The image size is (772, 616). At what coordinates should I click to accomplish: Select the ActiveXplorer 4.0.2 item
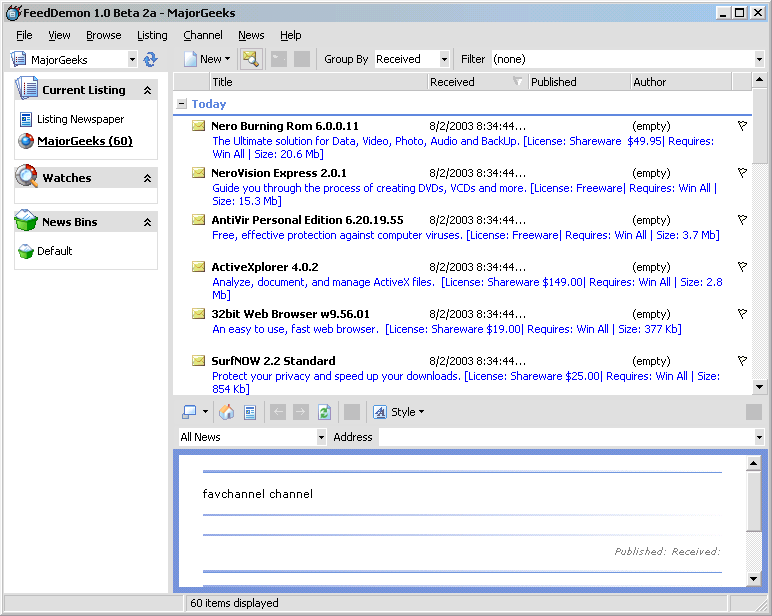(x=265, y=267)
